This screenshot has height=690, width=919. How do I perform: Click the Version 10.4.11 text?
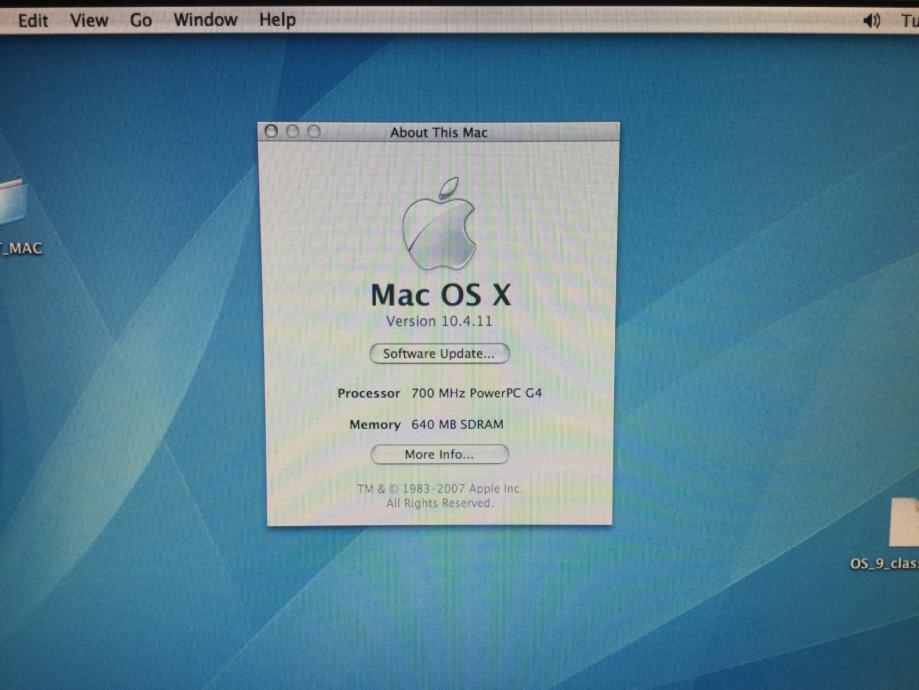coord(439,321)
